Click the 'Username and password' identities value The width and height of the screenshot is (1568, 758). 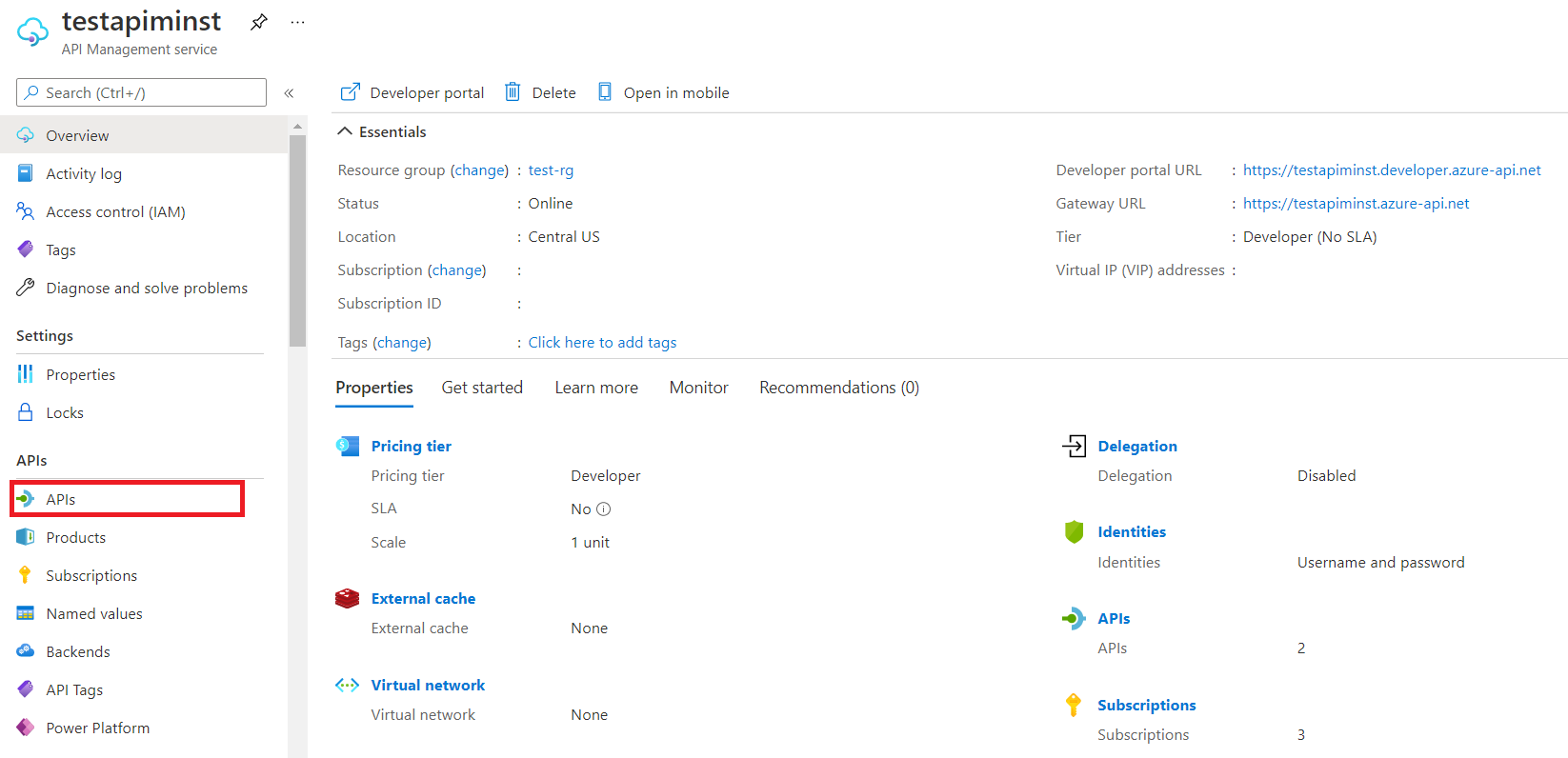click(x=1380, y=562)
